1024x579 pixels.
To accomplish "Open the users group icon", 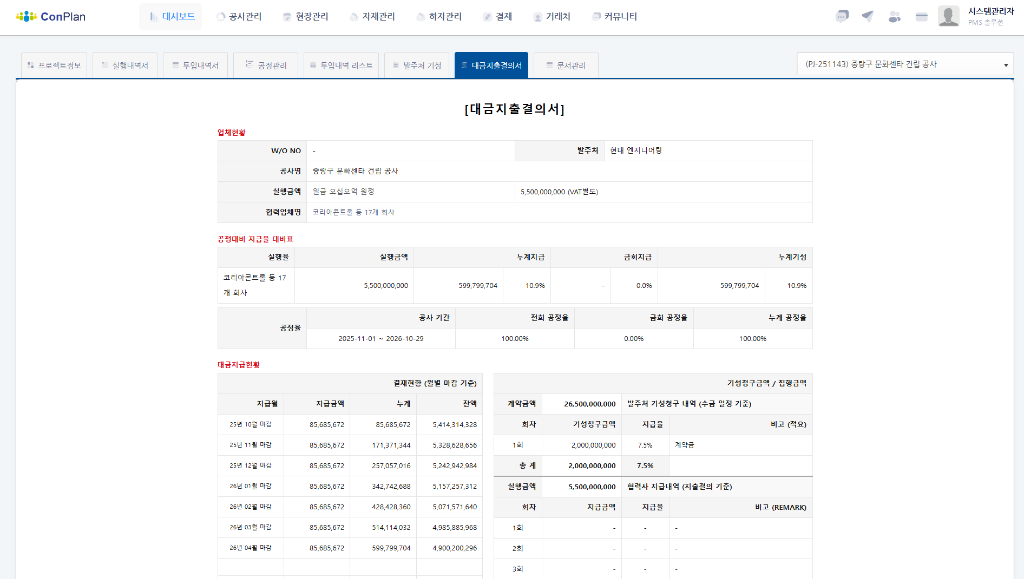I will click(894, 17).
